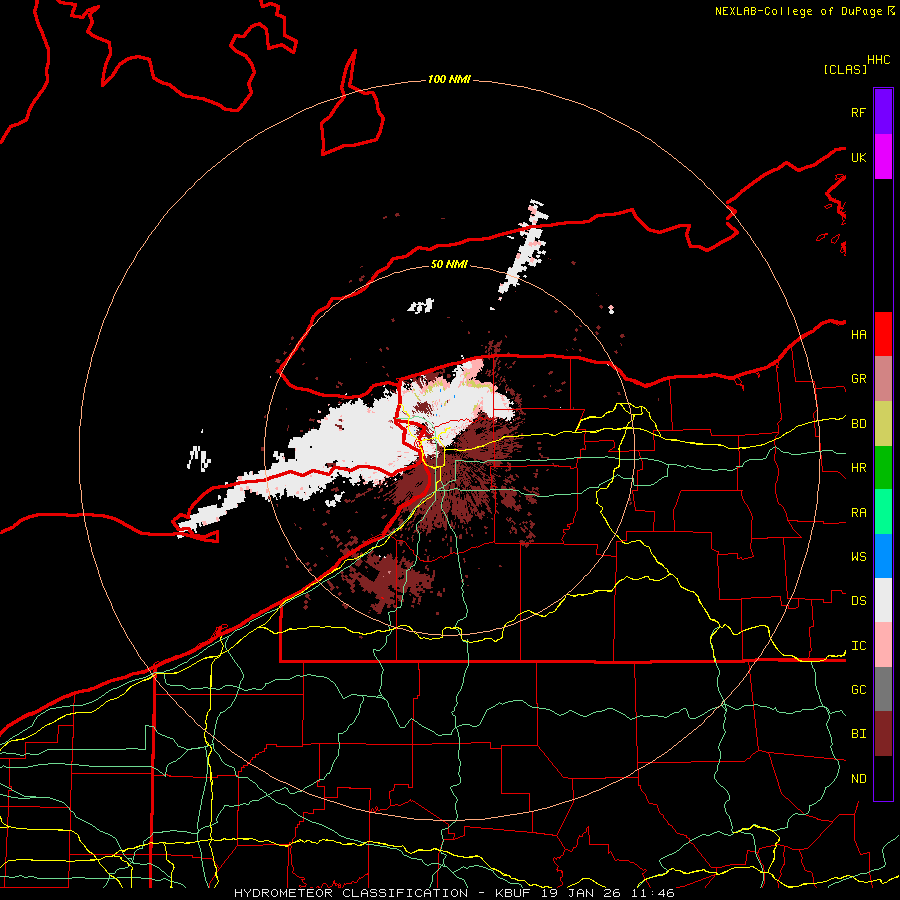Click the 'HR' legend label
Viewport: 900px width, 900px height.
[x=858, y=468]
